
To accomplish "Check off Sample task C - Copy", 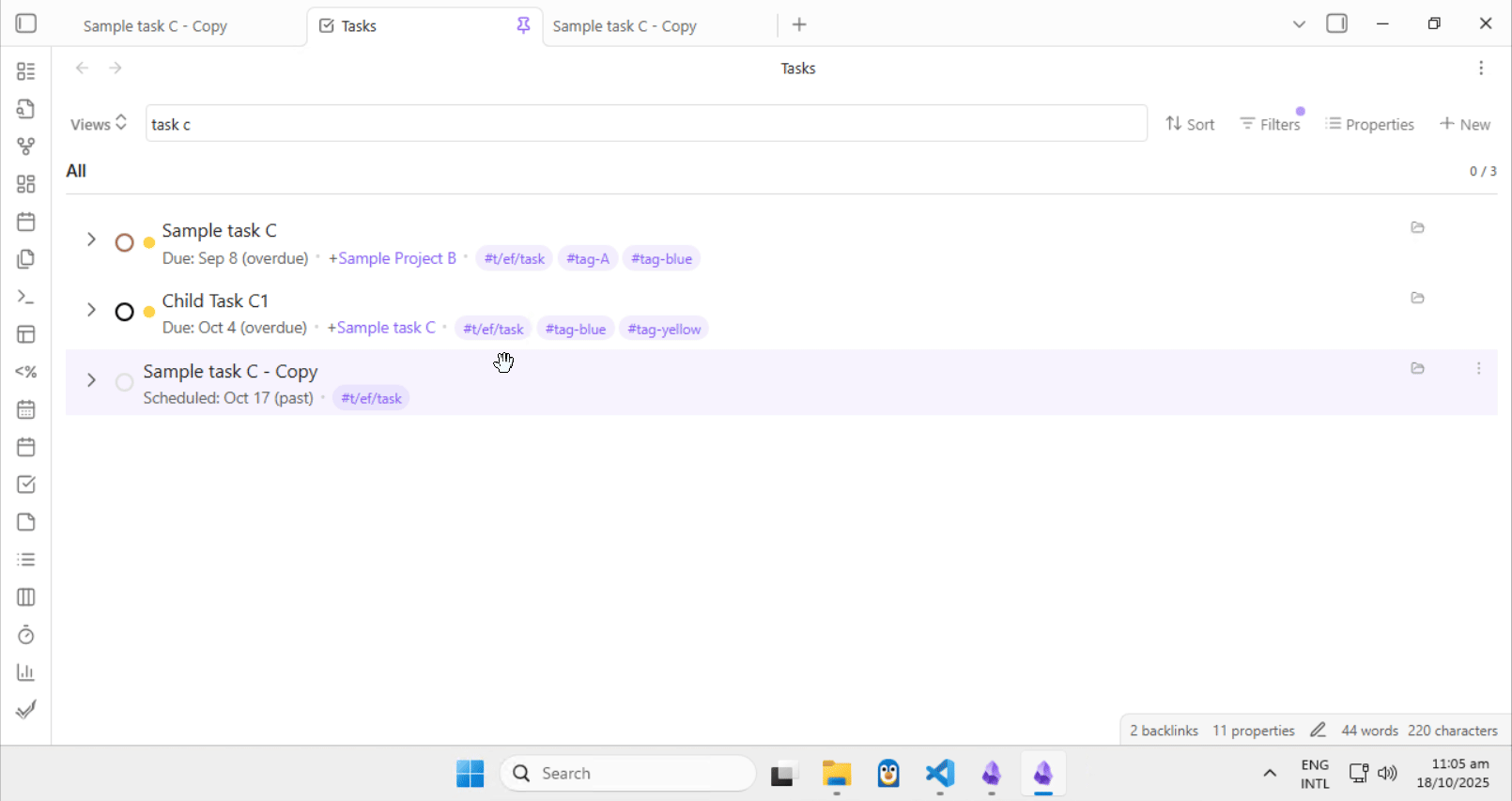I will click(x=124, y=382).
